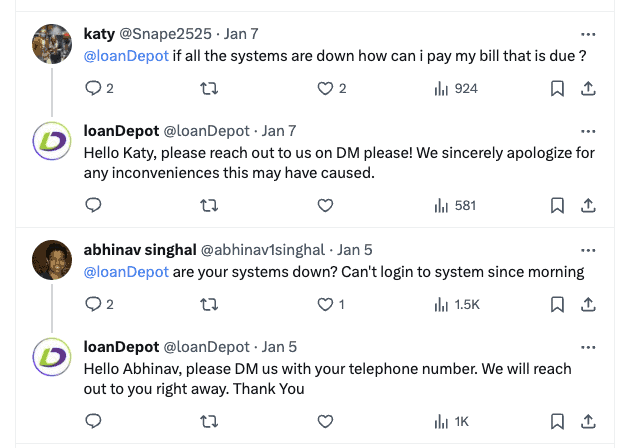The height and width of the screenshot is (448, 627).
Task: Like katy's tweet with 2 likes
Action: pos(325,88)
